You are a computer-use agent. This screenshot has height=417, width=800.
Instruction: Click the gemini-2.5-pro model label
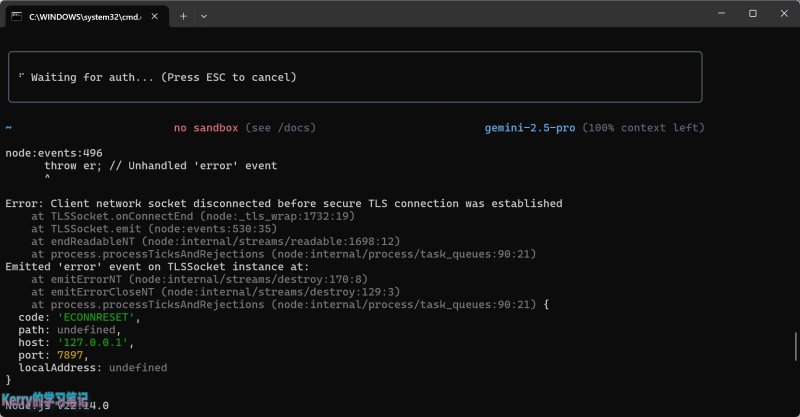(530, 128)
